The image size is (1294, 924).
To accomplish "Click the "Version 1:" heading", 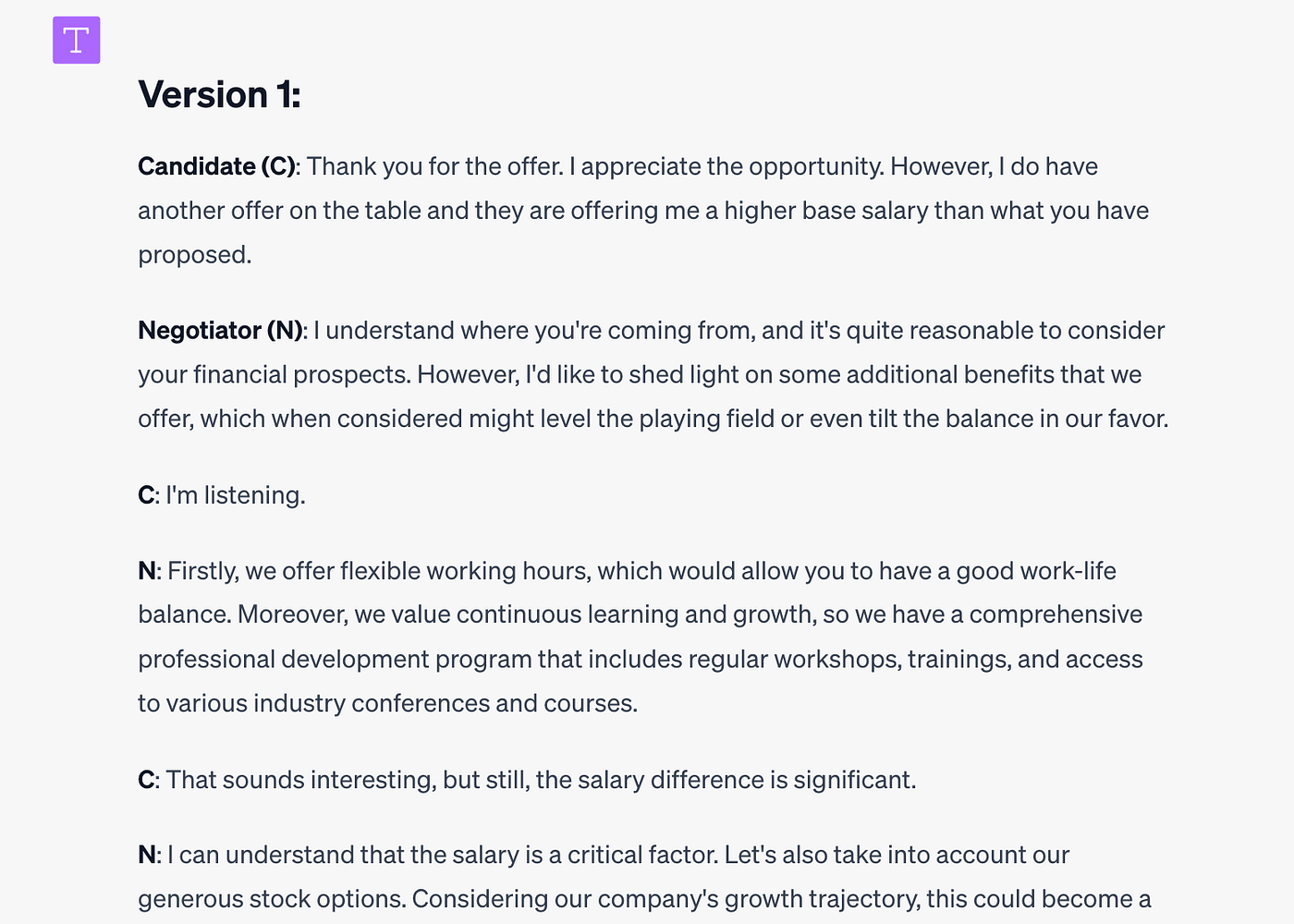I will (x=220, y=95).
